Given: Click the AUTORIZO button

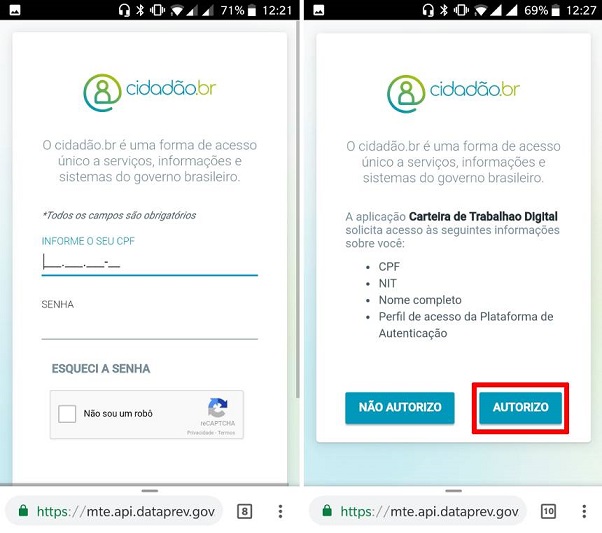Looking at the screenshot, I should pyautogui.click(x=520, y=407).
